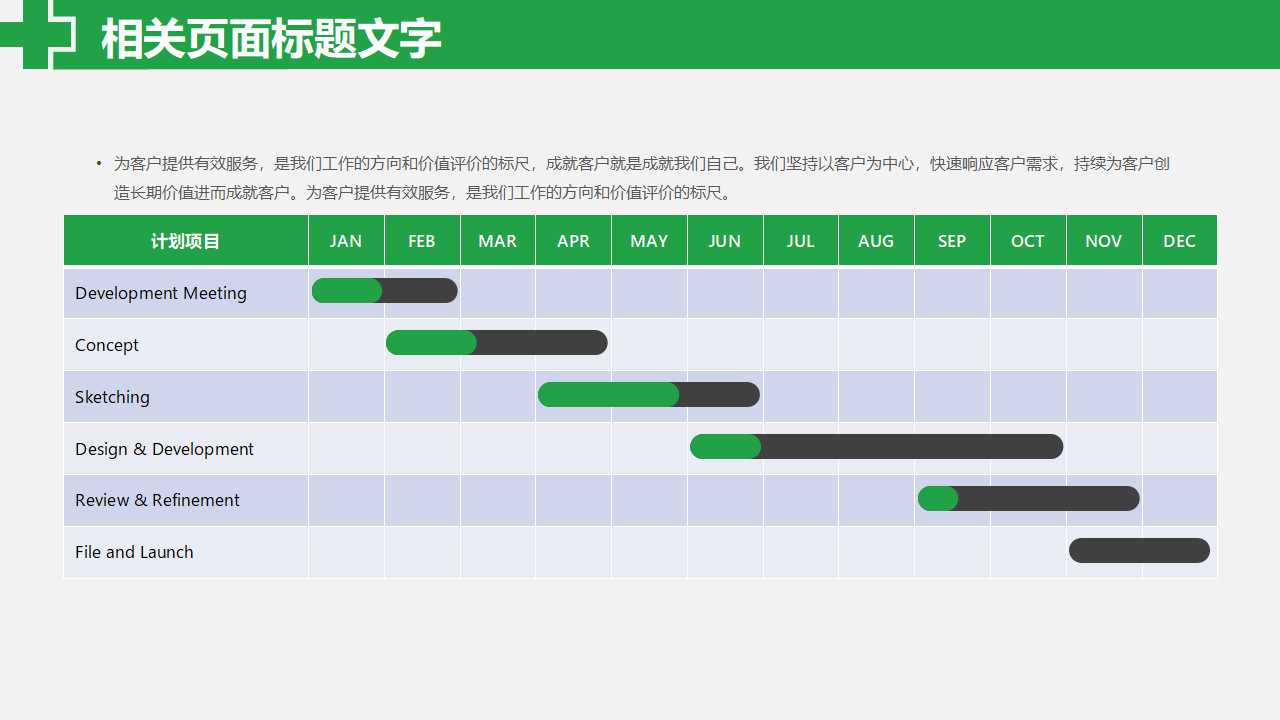Select the green progress bar in Development Meeting
Screen dimensions: 1280x720
[347, 291]
